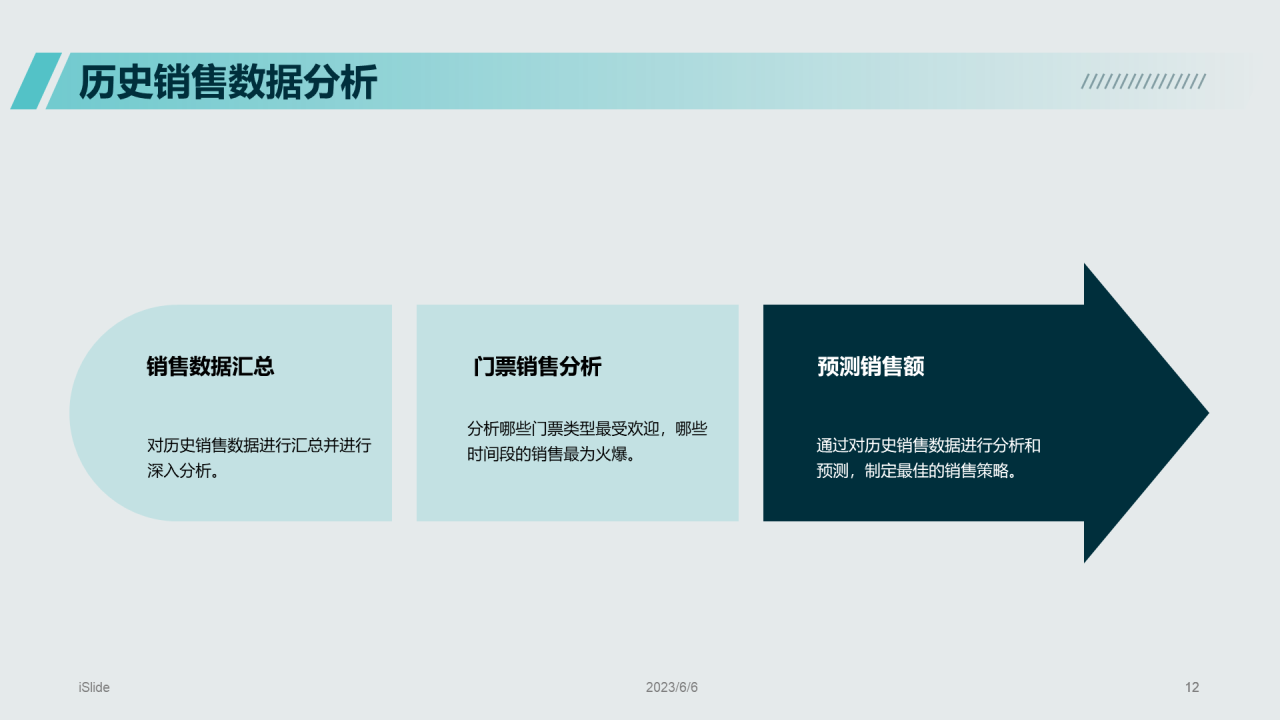Select the paragraph starting with 通过对历史销售数据

coord(929,458)
